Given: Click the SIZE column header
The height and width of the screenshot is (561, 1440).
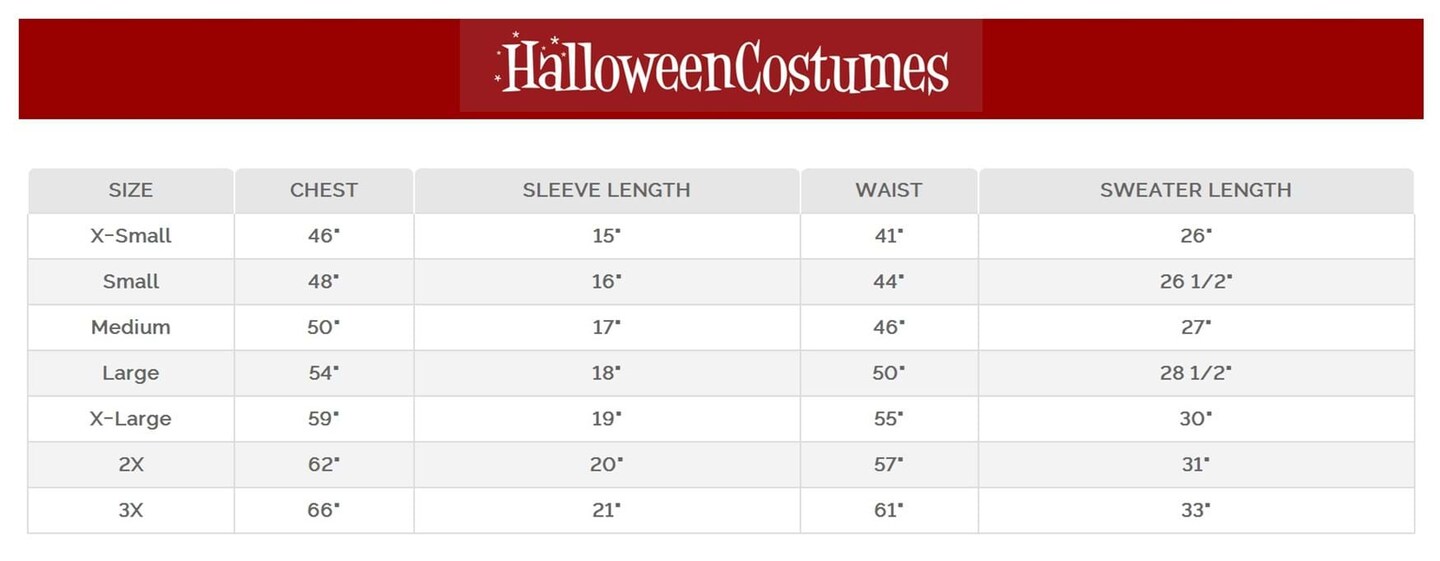Looking at the screenshot, I should pos(131,190).
